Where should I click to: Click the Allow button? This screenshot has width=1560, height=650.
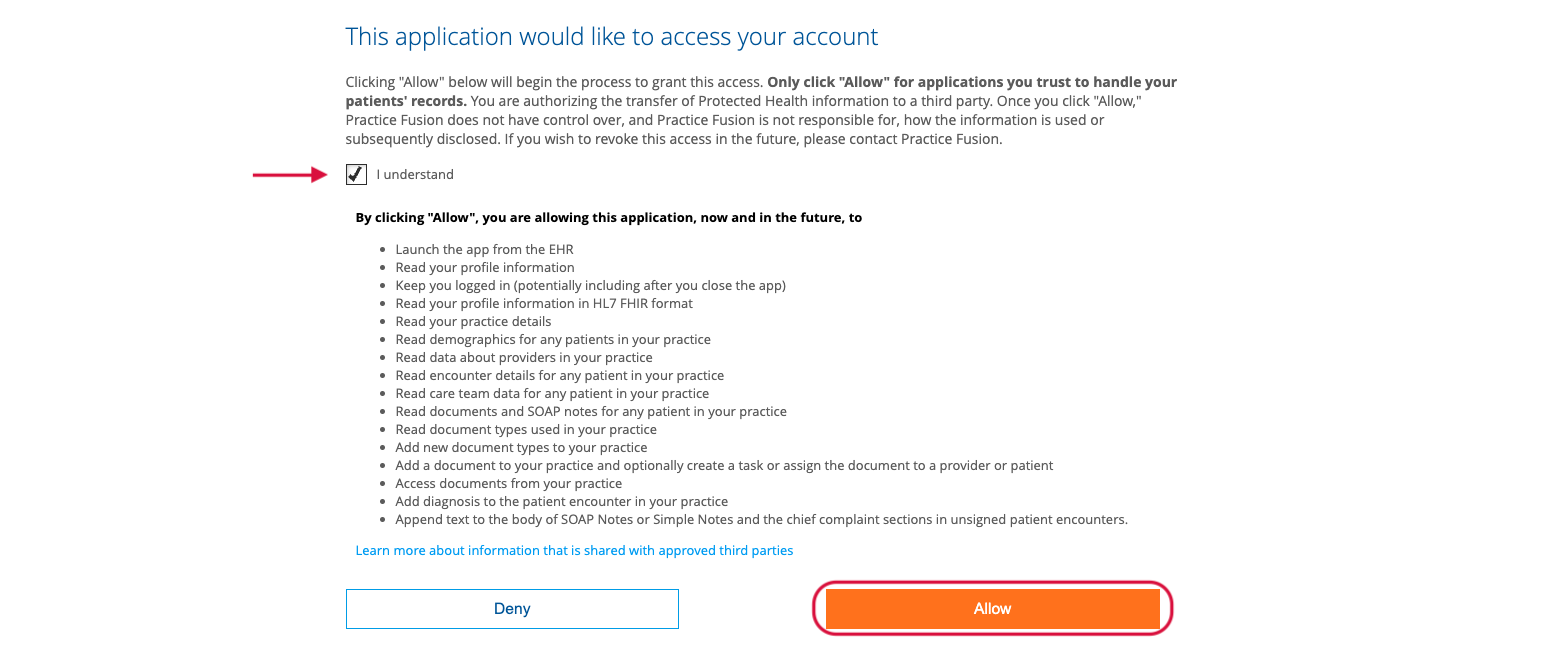pyautogui.click(x=992, y=608)
